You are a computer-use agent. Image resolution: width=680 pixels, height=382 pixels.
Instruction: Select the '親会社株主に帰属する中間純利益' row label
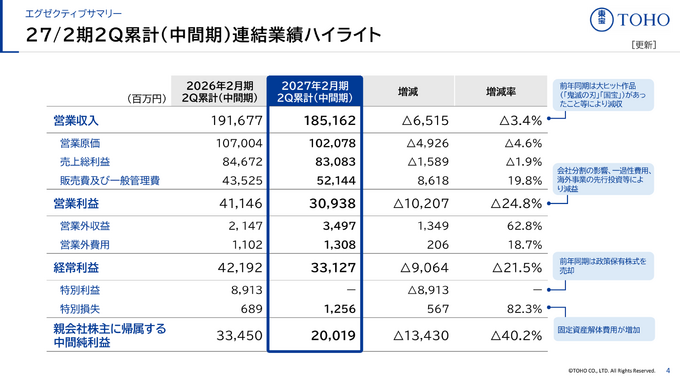(x=110, y=335)
